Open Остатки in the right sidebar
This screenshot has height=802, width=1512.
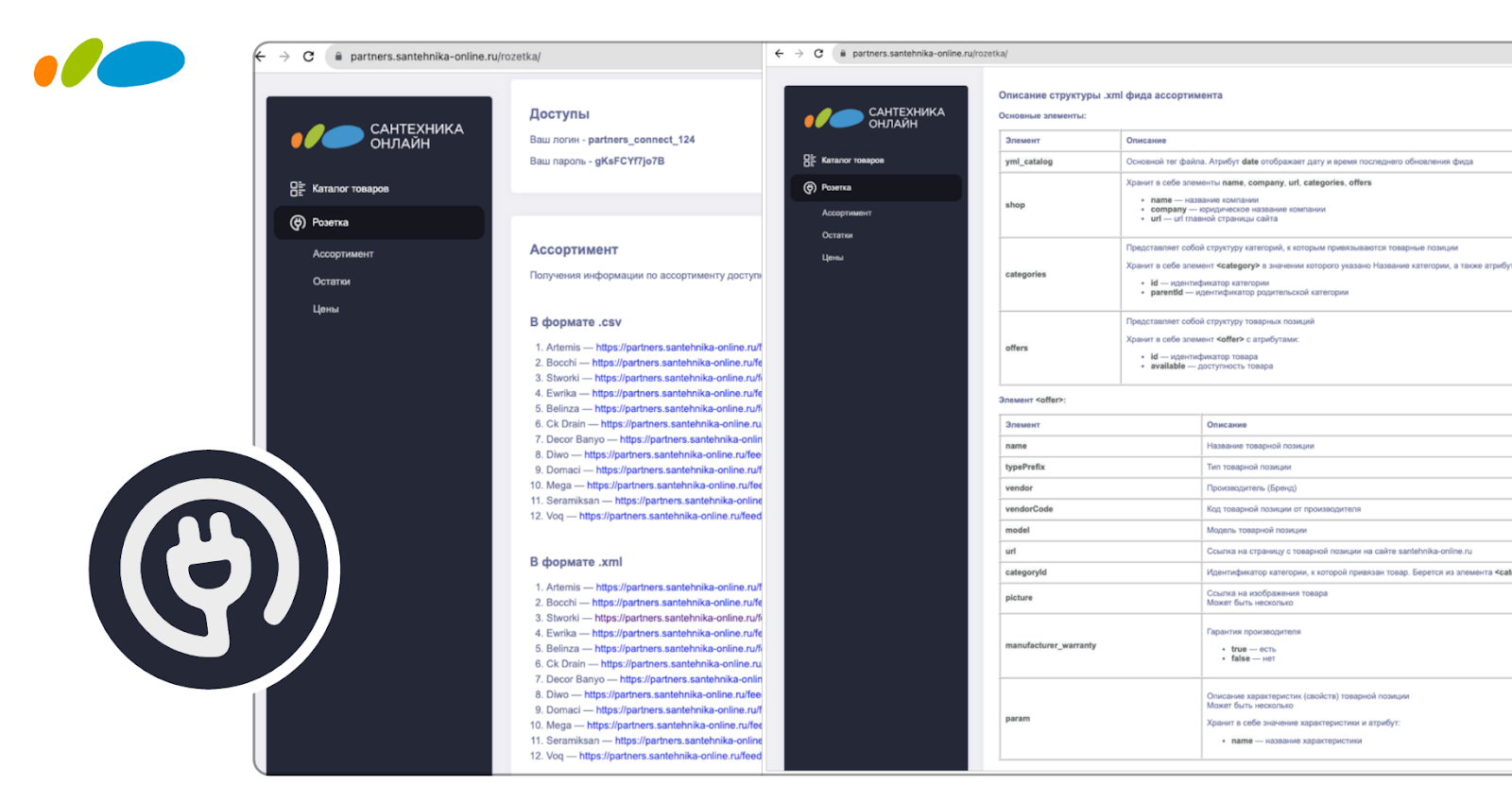[x=837, y=235]
